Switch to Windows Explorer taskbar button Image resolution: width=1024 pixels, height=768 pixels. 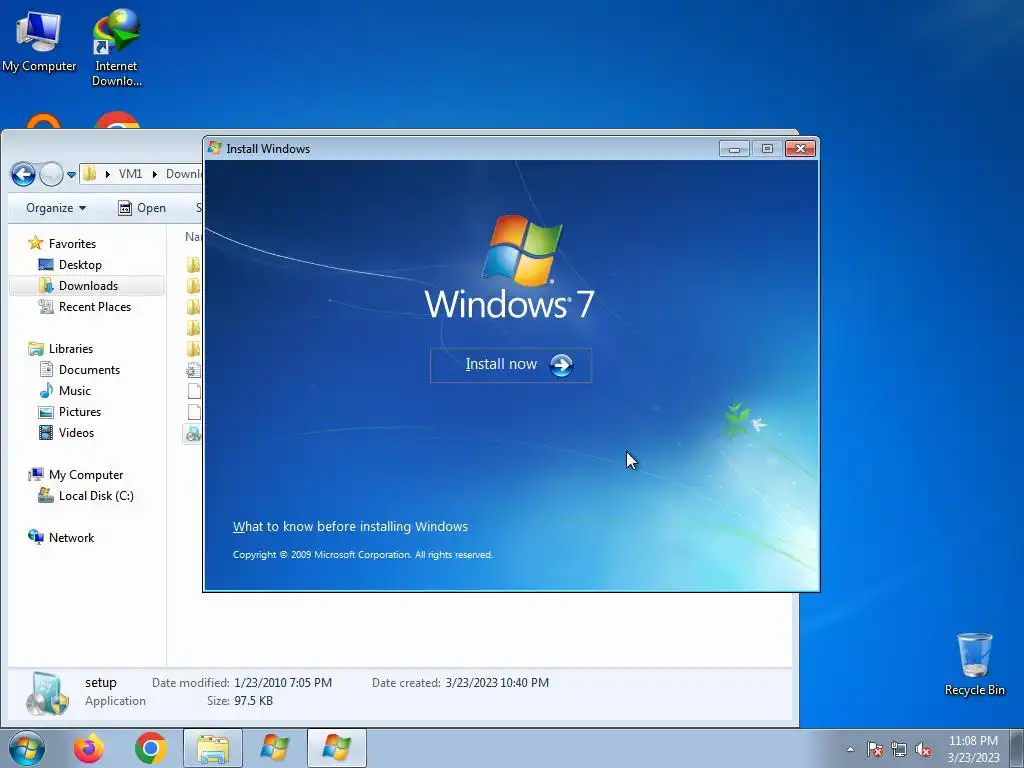(x=213, y=748)
